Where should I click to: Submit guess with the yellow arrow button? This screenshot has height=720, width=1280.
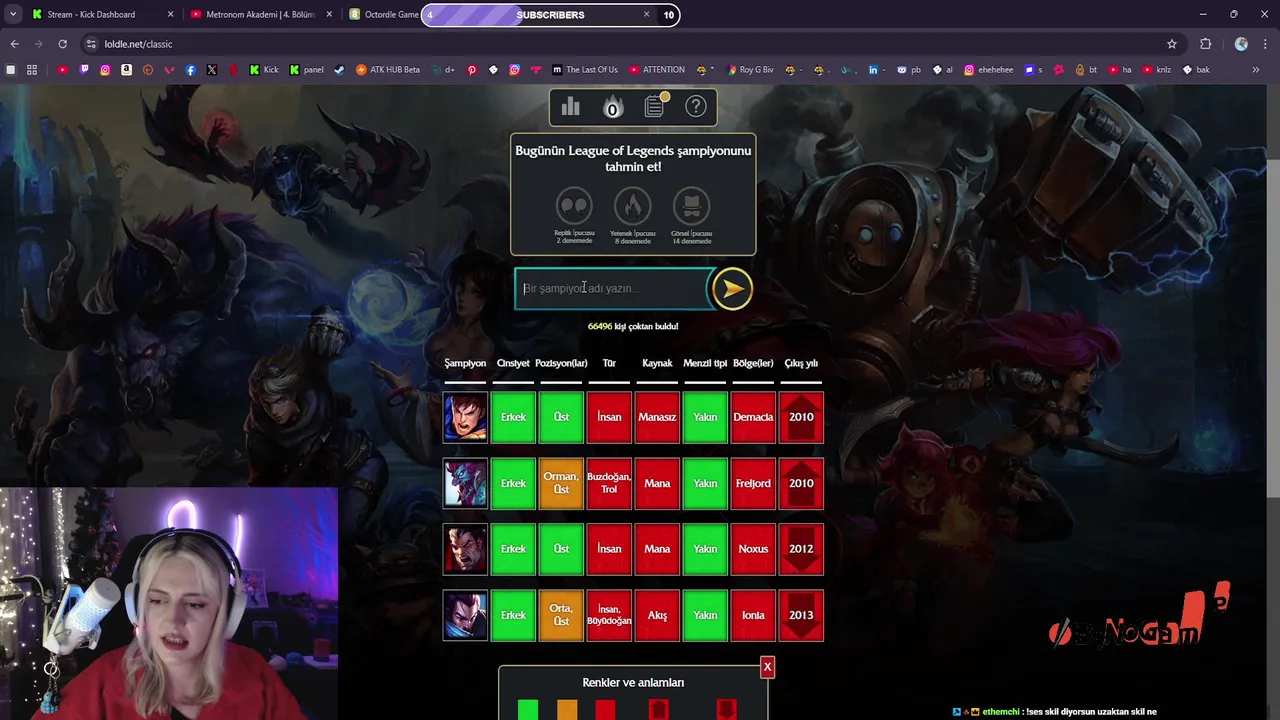click(732, 289)
